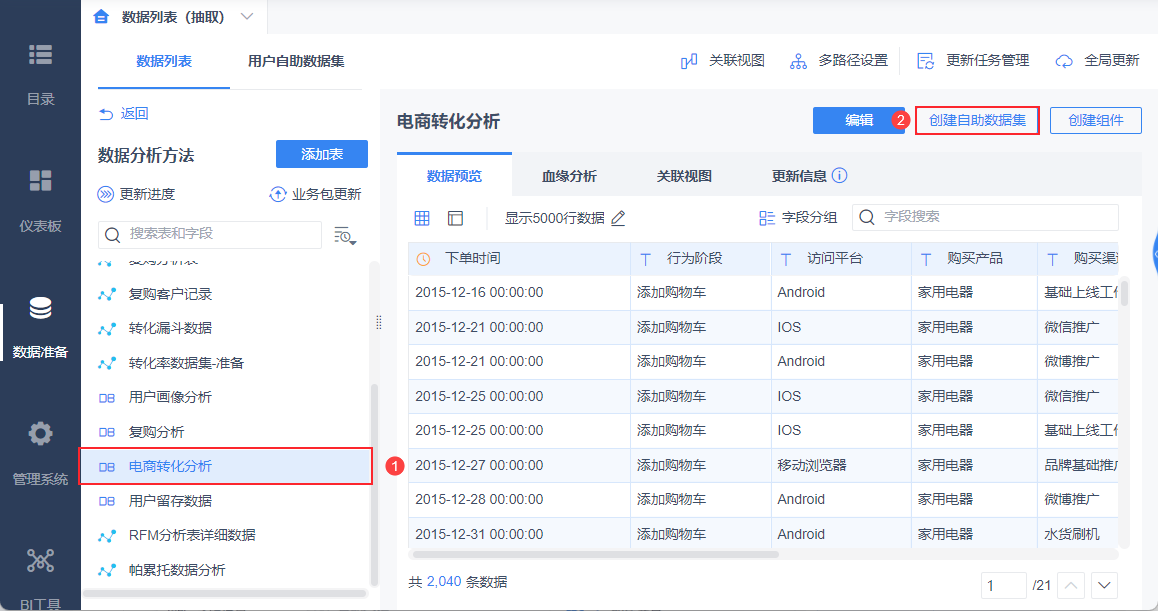Click the T type icon in 购买产品 header
The height and width of the screenshot is (611, 1158).
(926, 259)
